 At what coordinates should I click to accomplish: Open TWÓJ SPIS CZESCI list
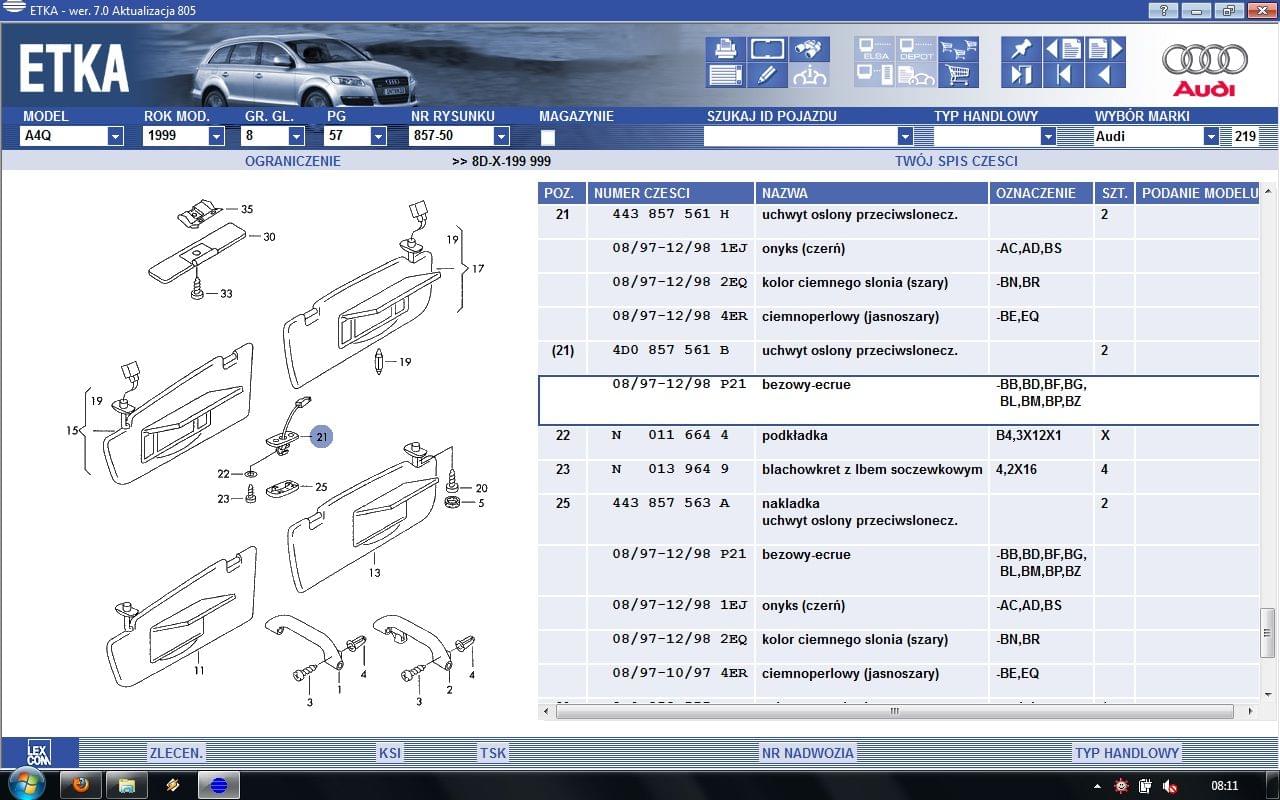pos(956,161)
